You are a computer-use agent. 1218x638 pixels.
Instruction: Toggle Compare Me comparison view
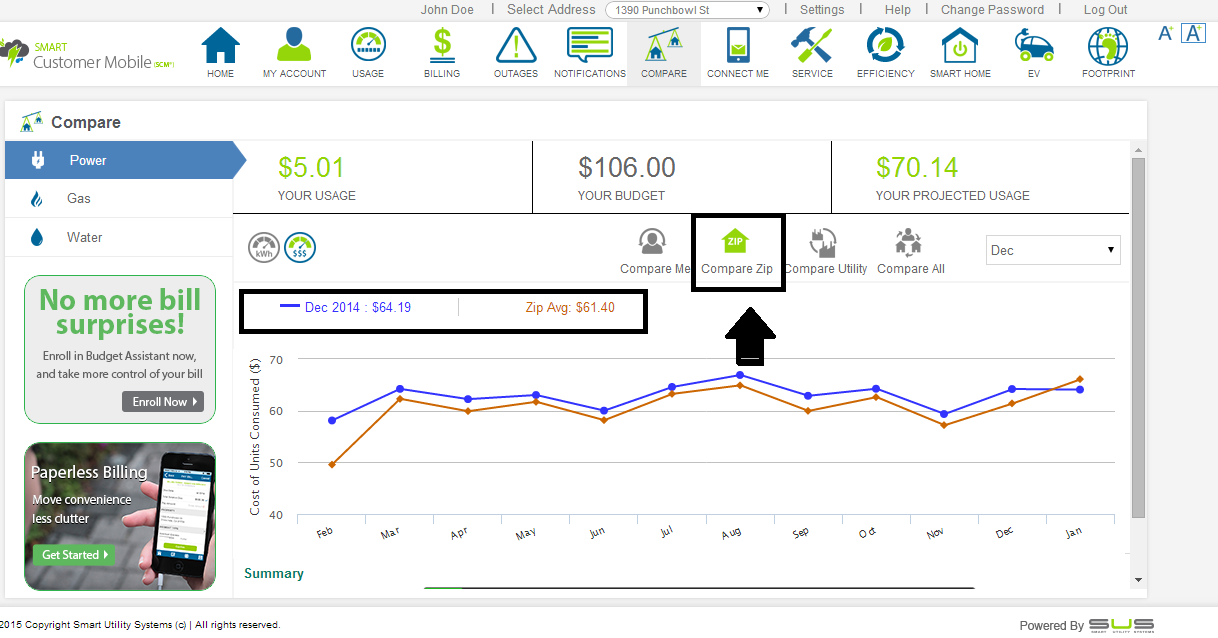654,243
